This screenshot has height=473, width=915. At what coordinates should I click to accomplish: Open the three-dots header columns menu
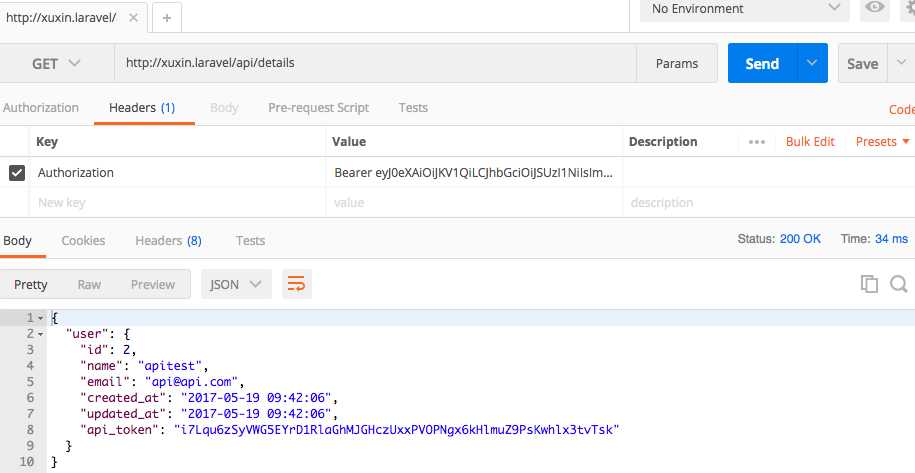756,142
